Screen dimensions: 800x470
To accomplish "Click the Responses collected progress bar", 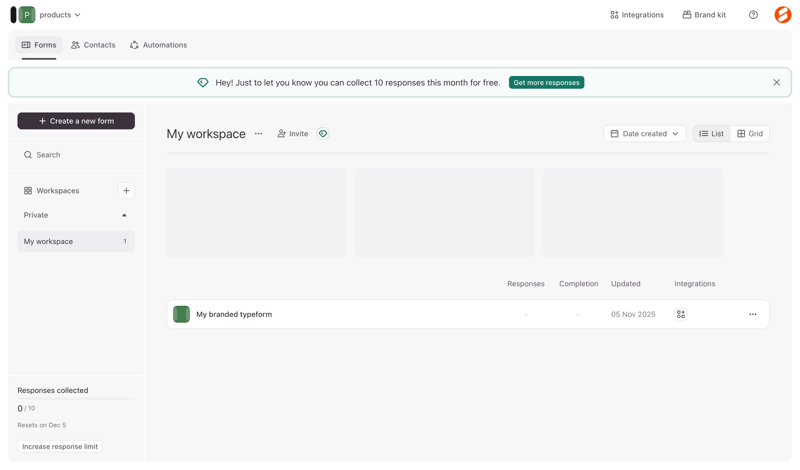I will point(76,399).
